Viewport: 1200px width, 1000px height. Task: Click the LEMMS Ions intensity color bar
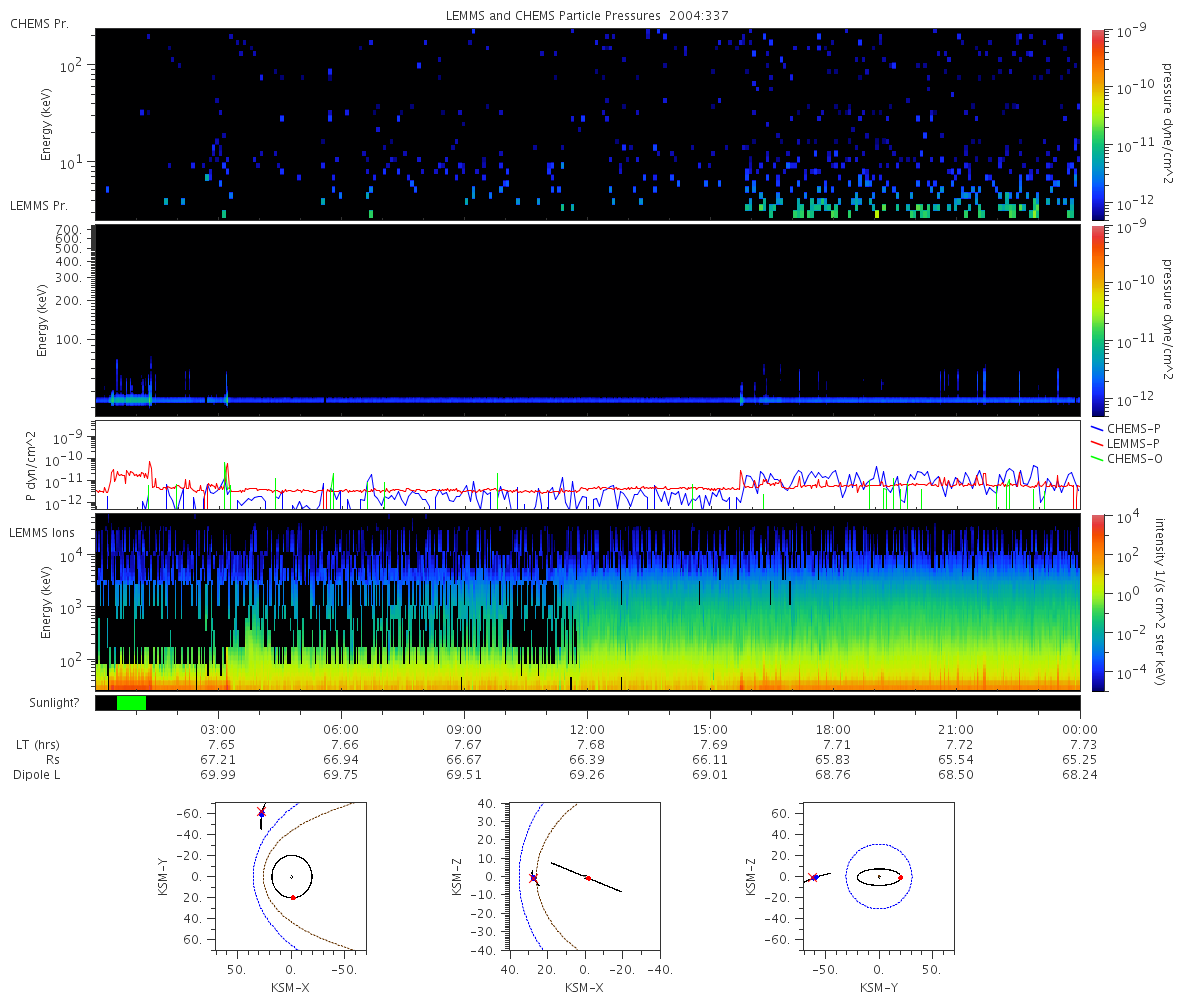coord(1097,602)
